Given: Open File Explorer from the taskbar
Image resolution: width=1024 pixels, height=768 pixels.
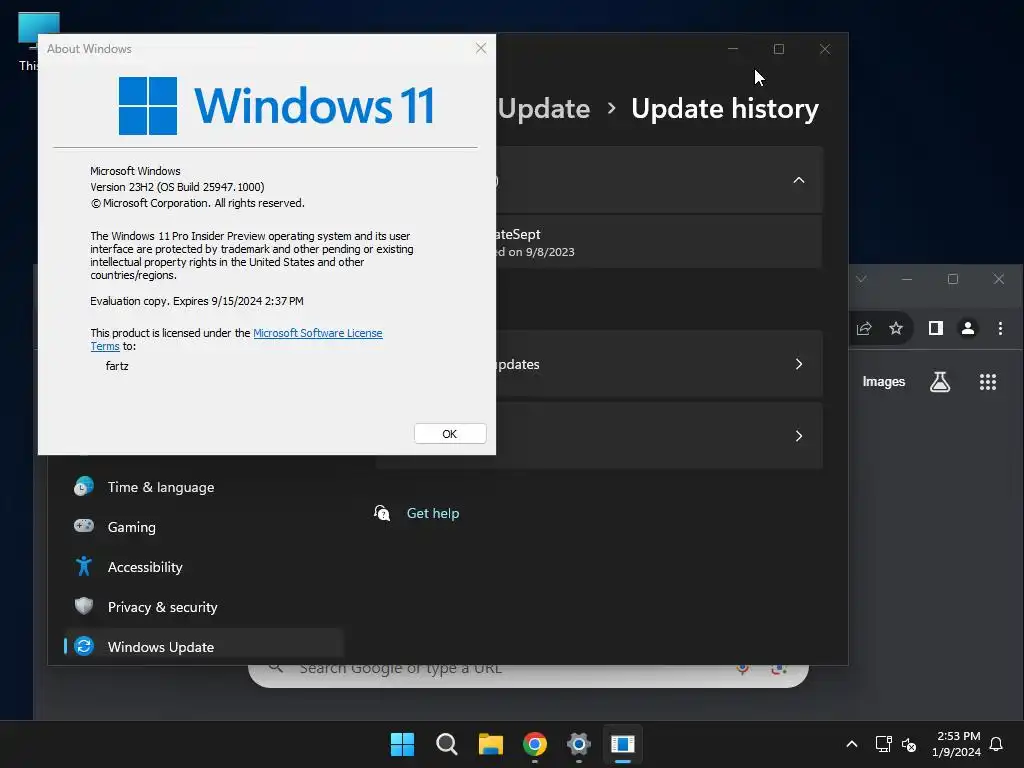Looking at the screenshot, I should [x=490, y=744].
